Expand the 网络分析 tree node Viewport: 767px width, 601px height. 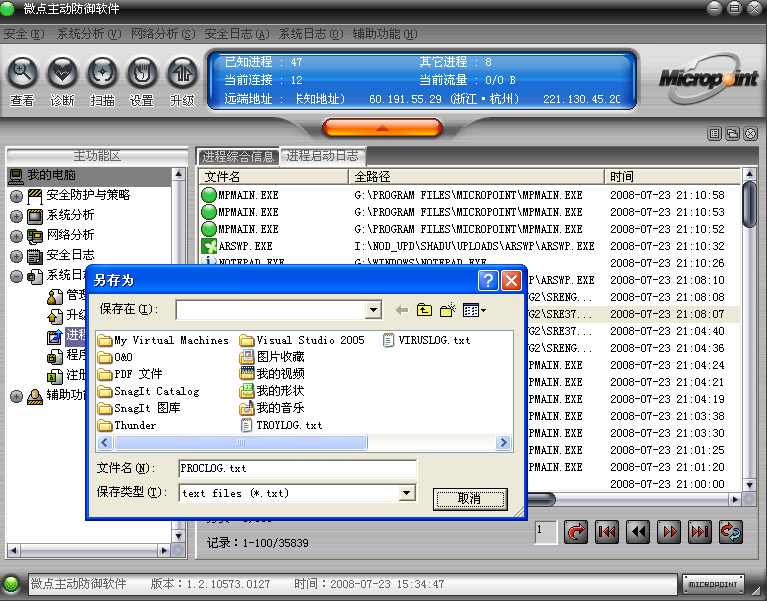[17, 236]
